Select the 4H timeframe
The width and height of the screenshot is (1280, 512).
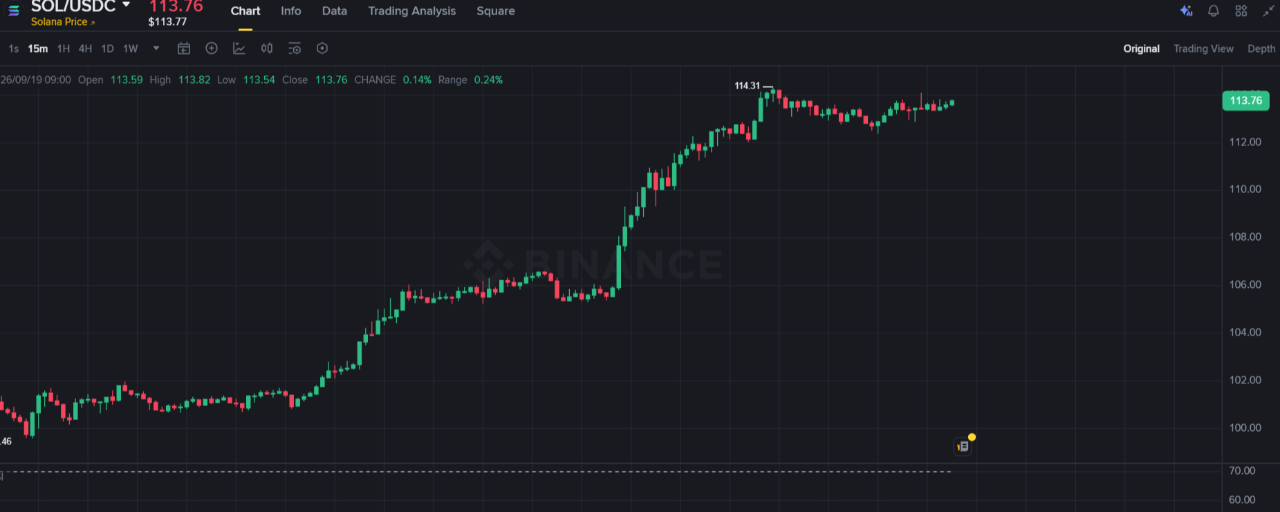tap(85, 49)
